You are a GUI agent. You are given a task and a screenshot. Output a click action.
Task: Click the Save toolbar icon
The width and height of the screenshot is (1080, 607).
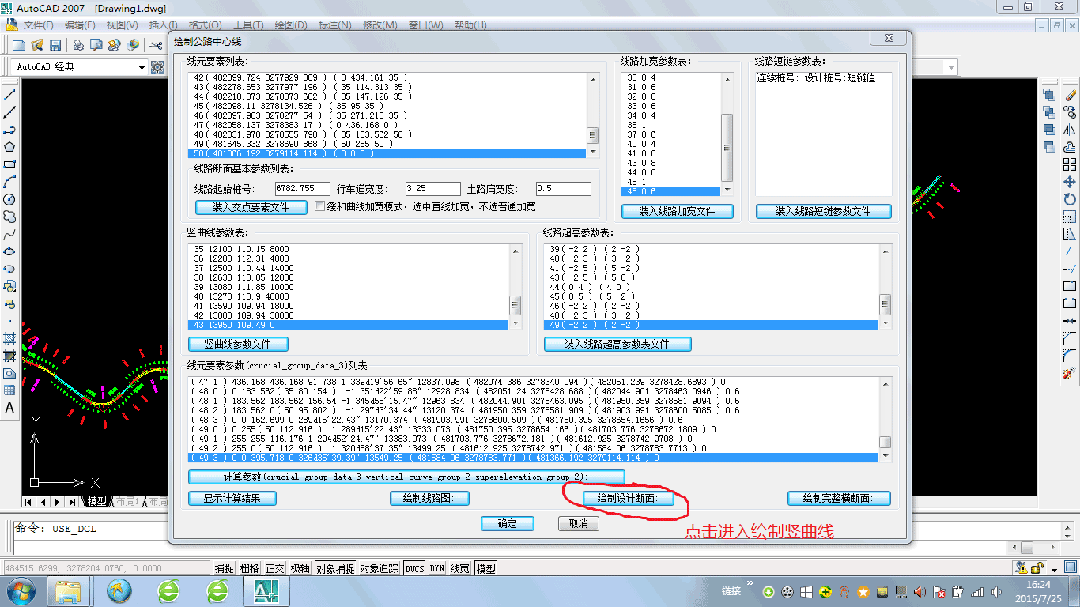tap(55, 45)
